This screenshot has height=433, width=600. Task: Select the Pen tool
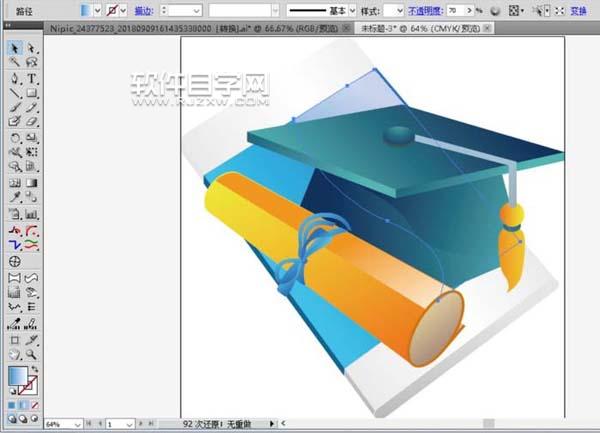(14, 78)
